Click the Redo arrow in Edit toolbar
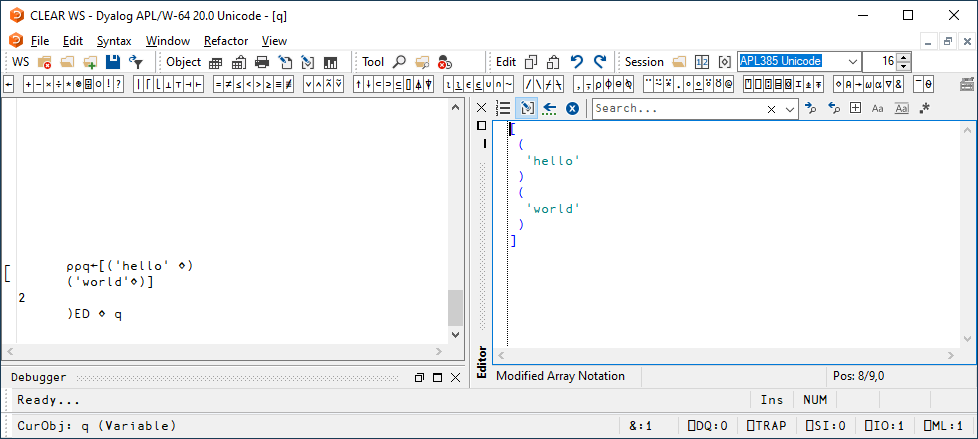This screenshot has height=439, width=978. pyautogui.click(x=600, y=62)
